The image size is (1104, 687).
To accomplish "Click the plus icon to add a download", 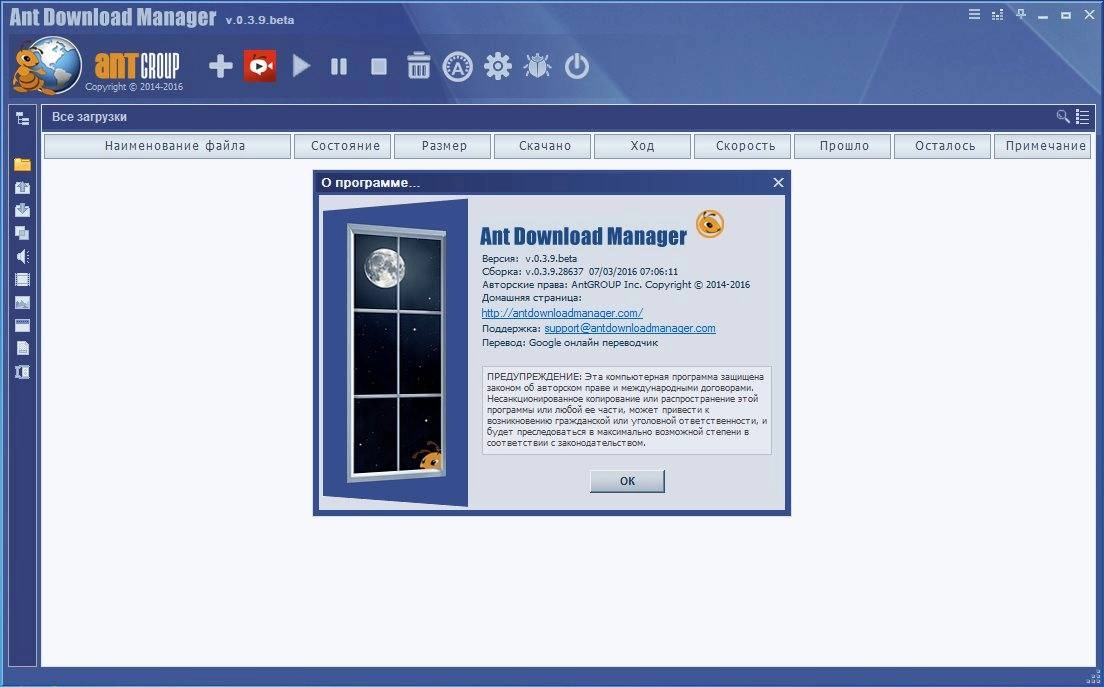I will 220,67.
